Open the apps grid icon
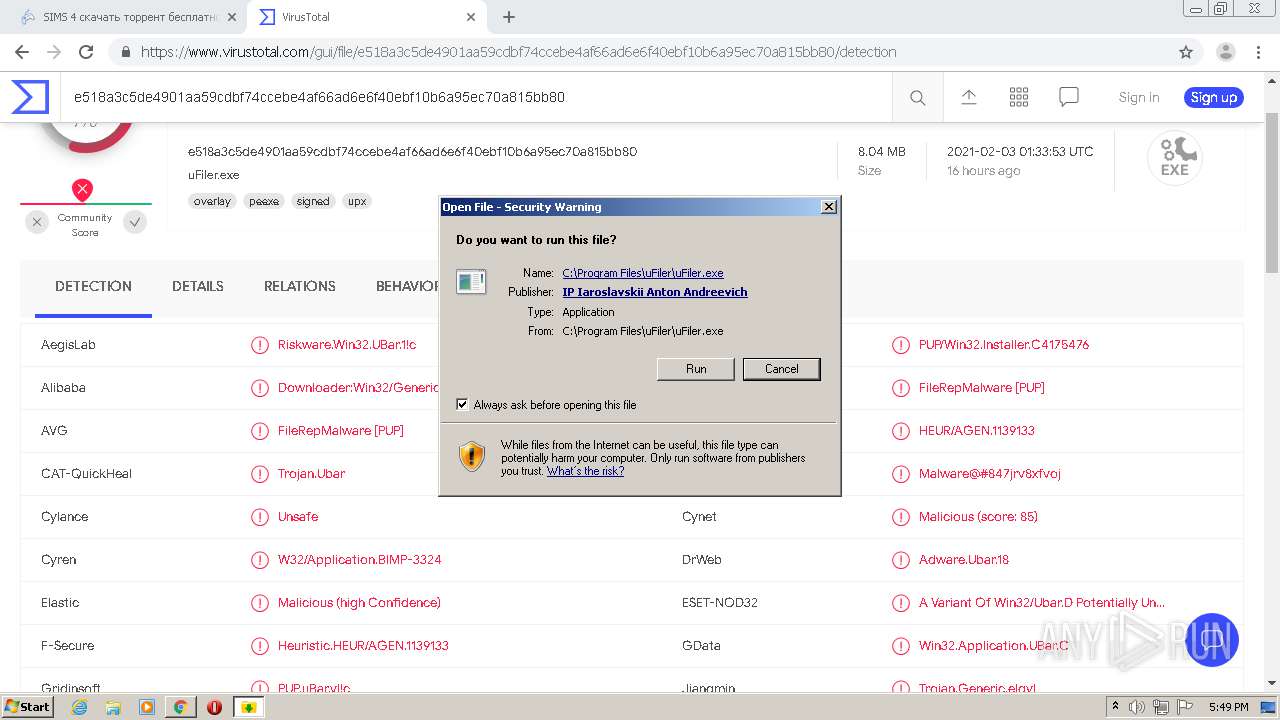This screenshot has height=720, width=1280. point(1018,97)
